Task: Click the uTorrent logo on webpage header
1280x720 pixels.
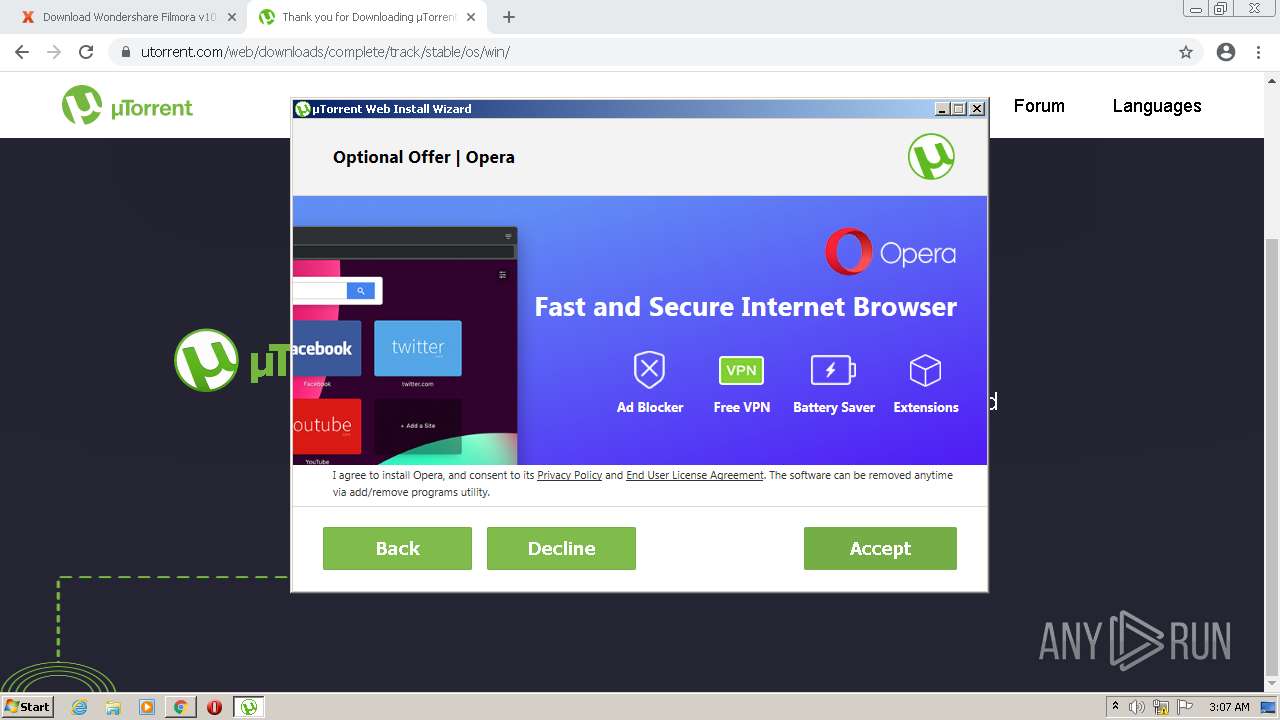Action: [127, 106]
